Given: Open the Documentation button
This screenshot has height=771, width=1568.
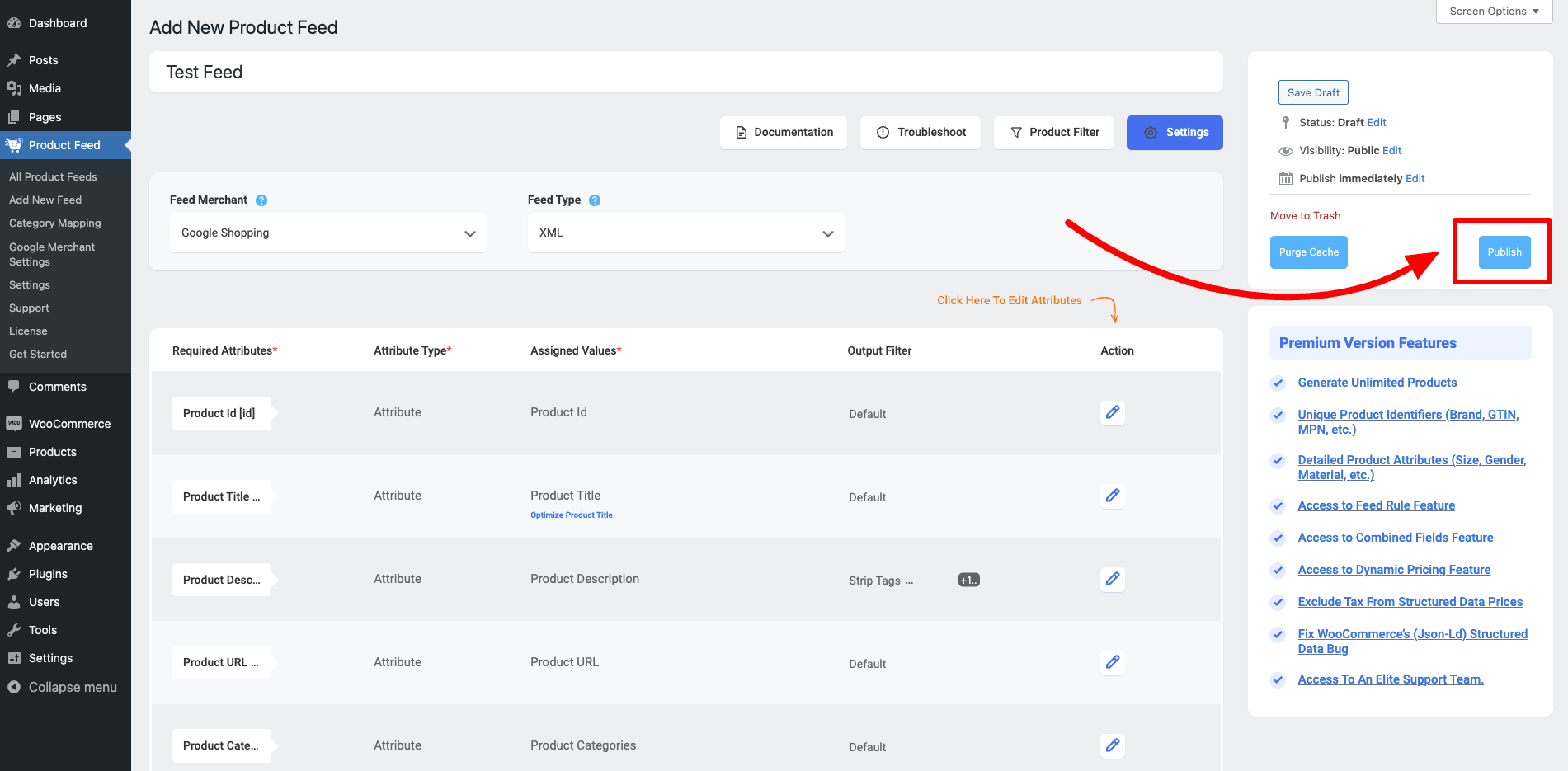Looking at the screenshot, I should [784, 132].
